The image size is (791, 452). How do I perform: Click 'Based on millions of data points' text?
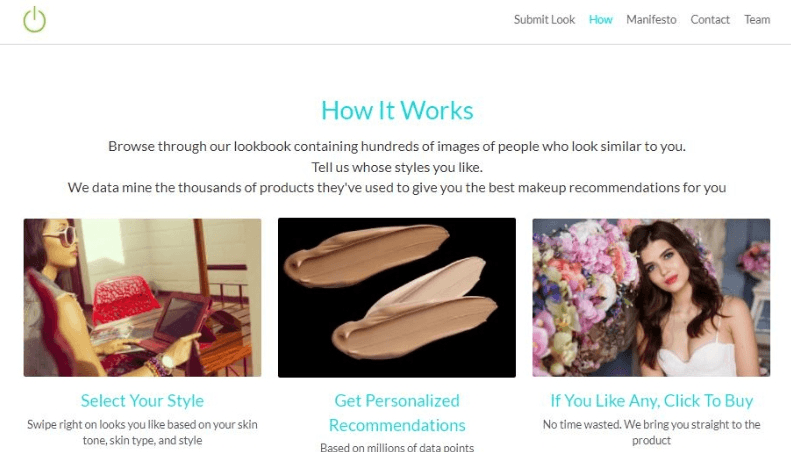(x=397, y=446)
